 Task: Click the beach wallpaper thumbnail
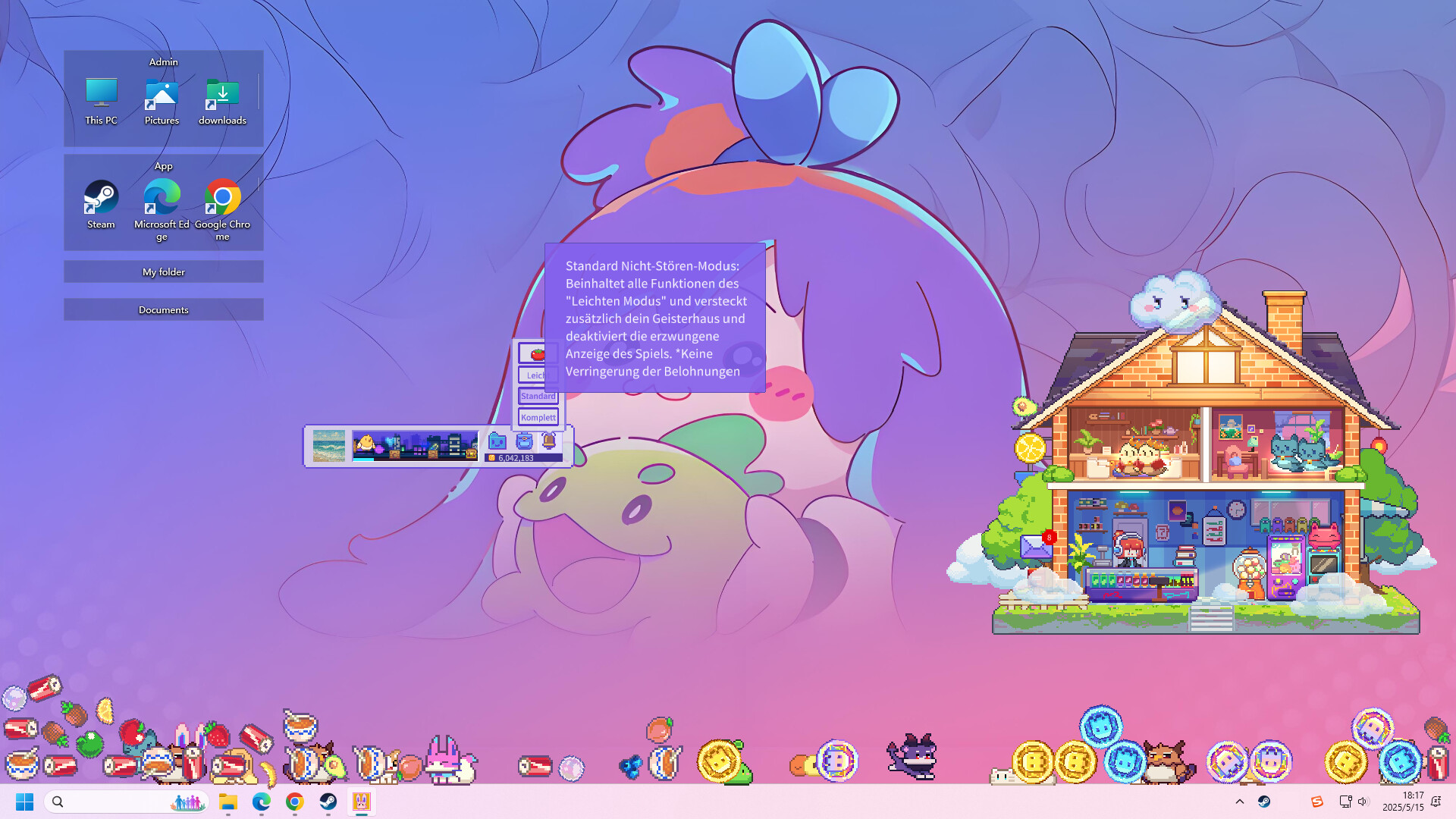point(328,446)
